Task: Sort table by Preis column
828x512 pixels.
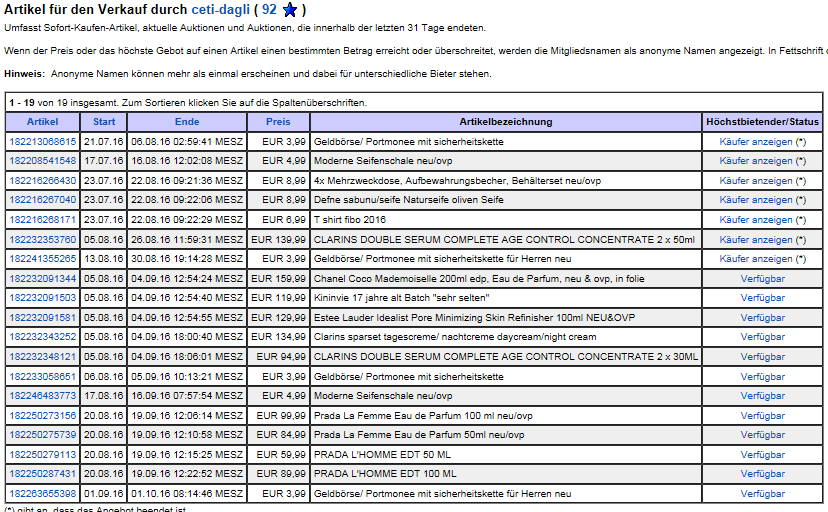Action: click(278, 122)
